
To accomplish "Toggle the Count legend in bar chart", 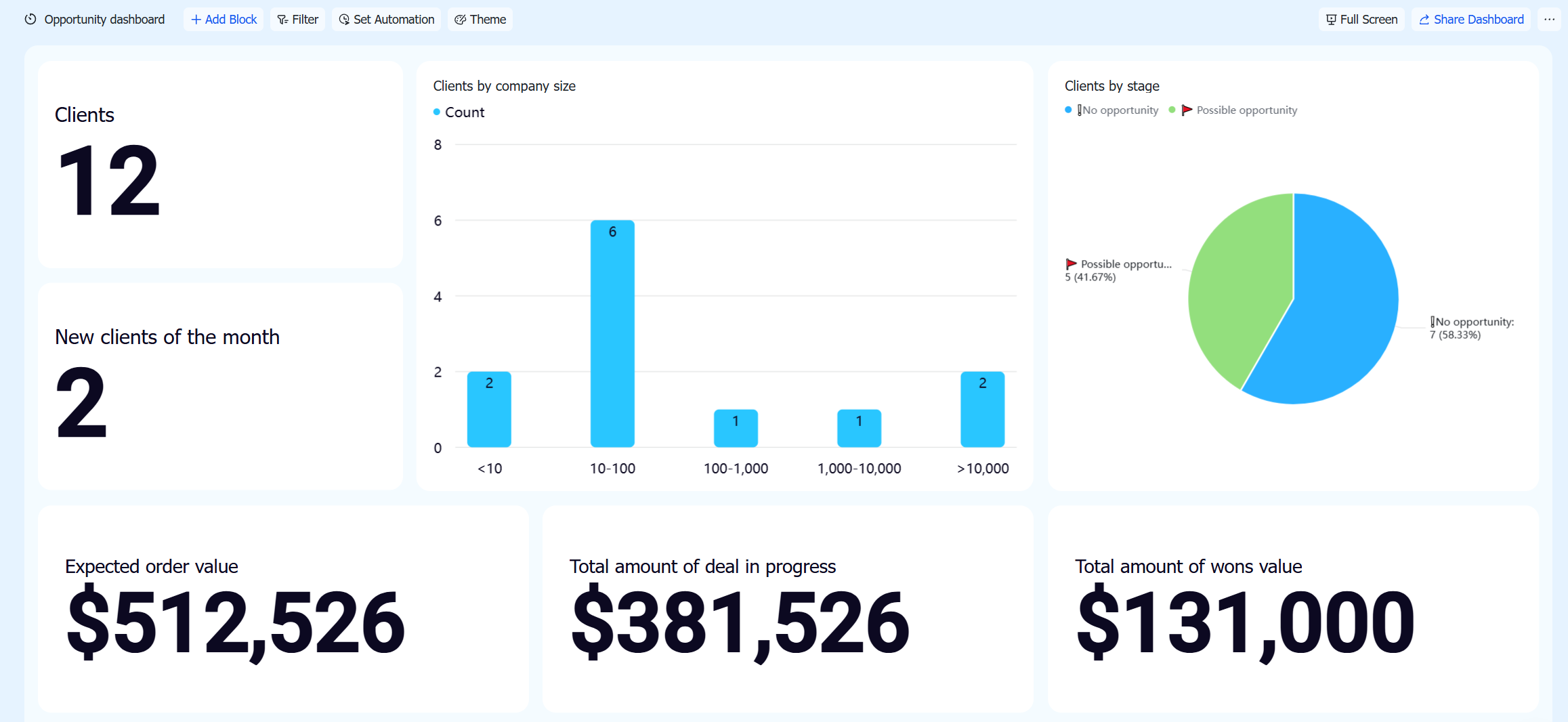I will (x=459, y=112).
